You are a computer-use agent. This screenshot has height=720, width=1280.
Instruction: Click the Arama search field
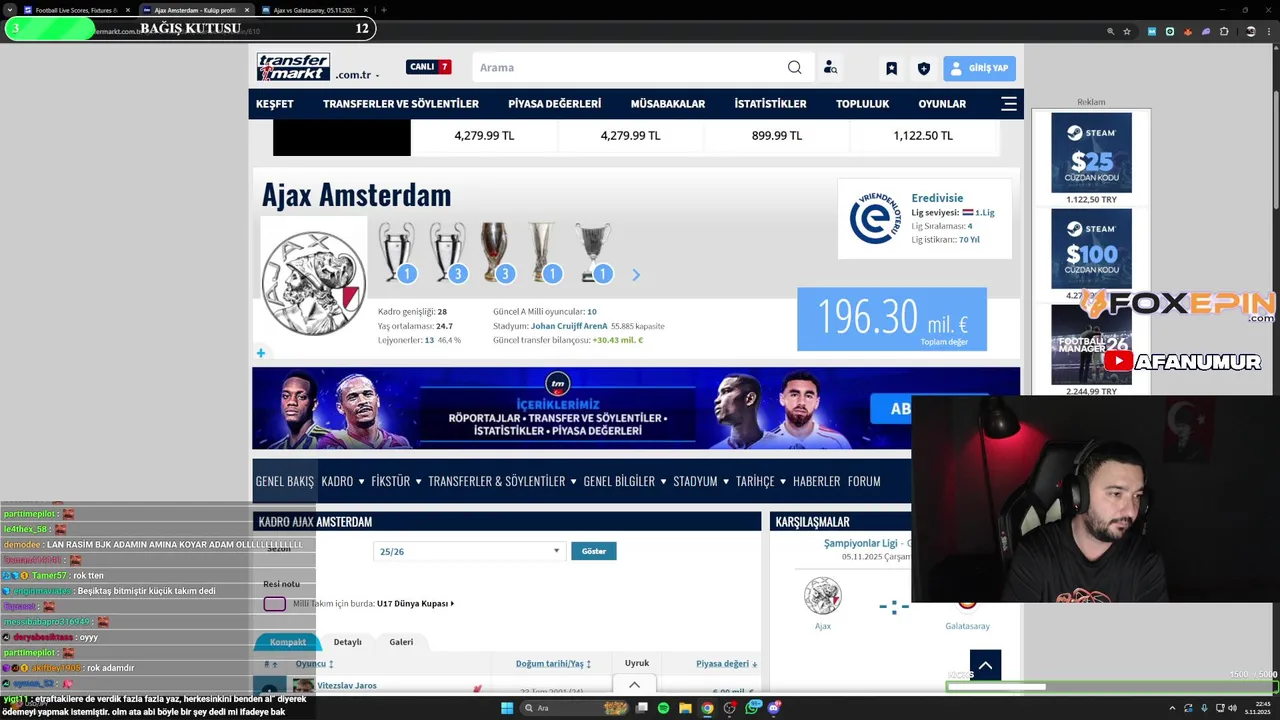pyautogui.click(x=632, y=67)
